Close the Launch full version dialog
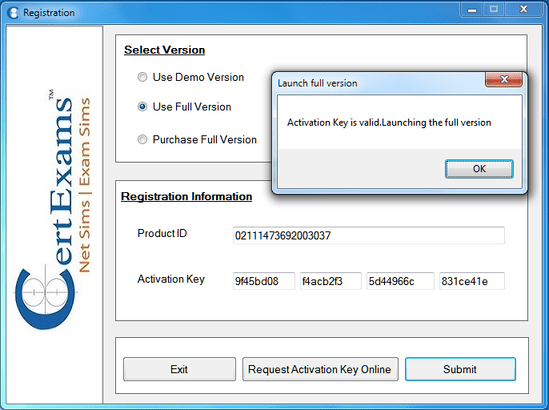Image resolution: width=549 pixels, height=410 pixels. 504,79
